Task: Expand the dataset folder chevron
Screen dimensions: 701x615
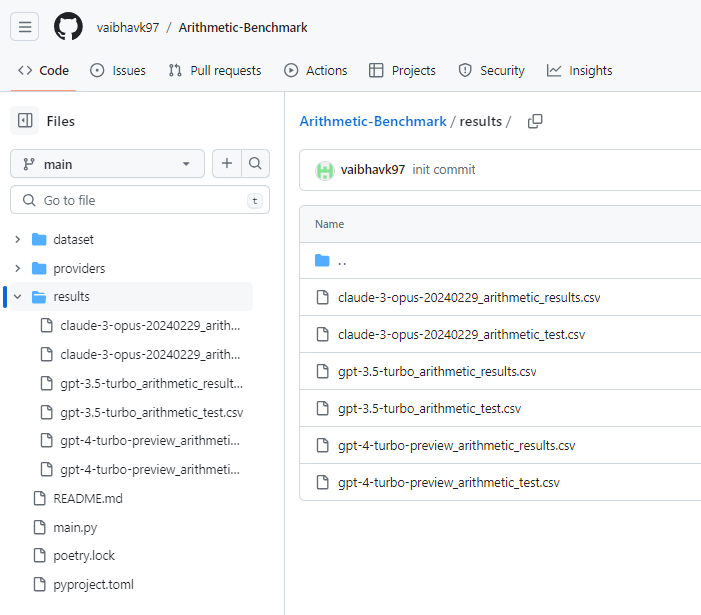Action: click(17, 240)
